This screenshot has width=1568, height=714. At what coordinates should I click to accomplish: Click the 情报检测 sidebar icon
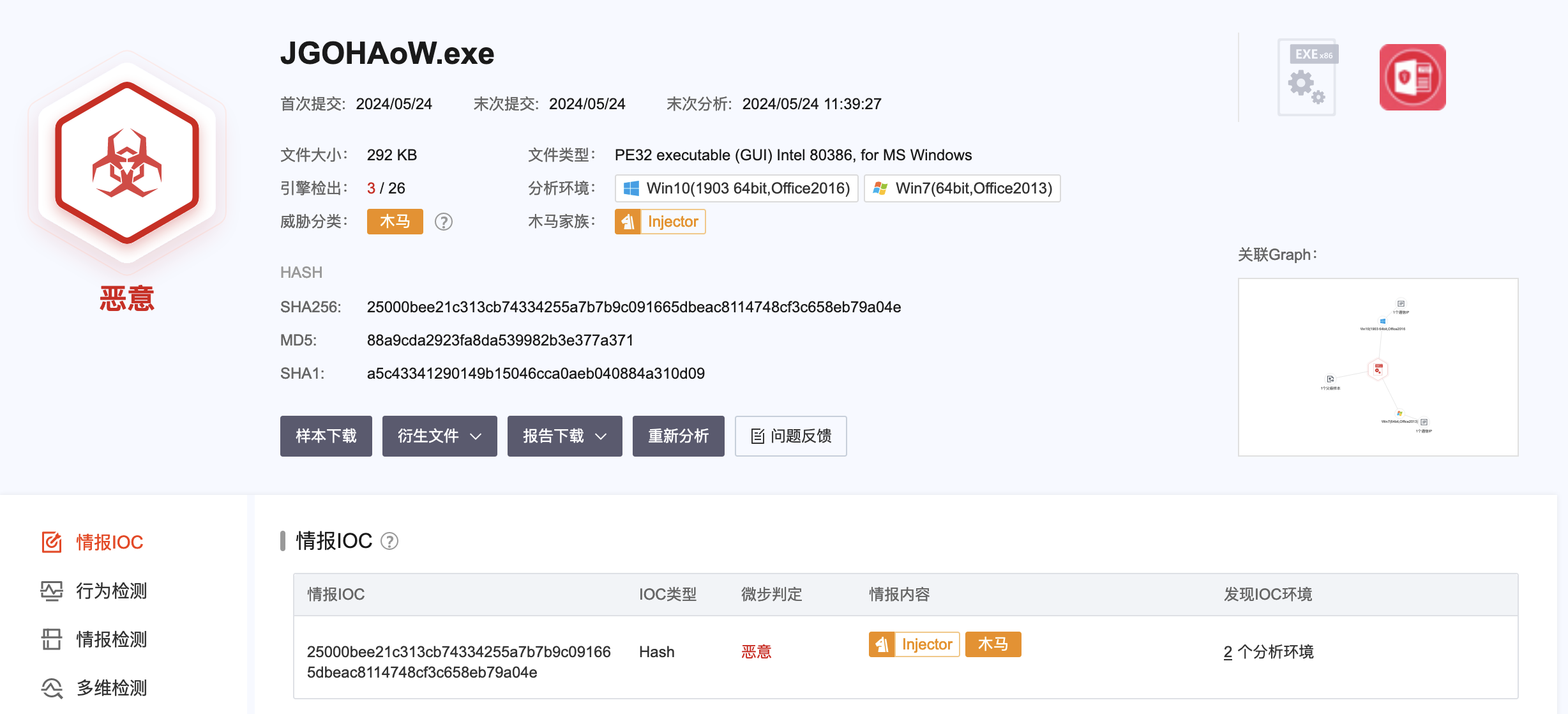52,639
